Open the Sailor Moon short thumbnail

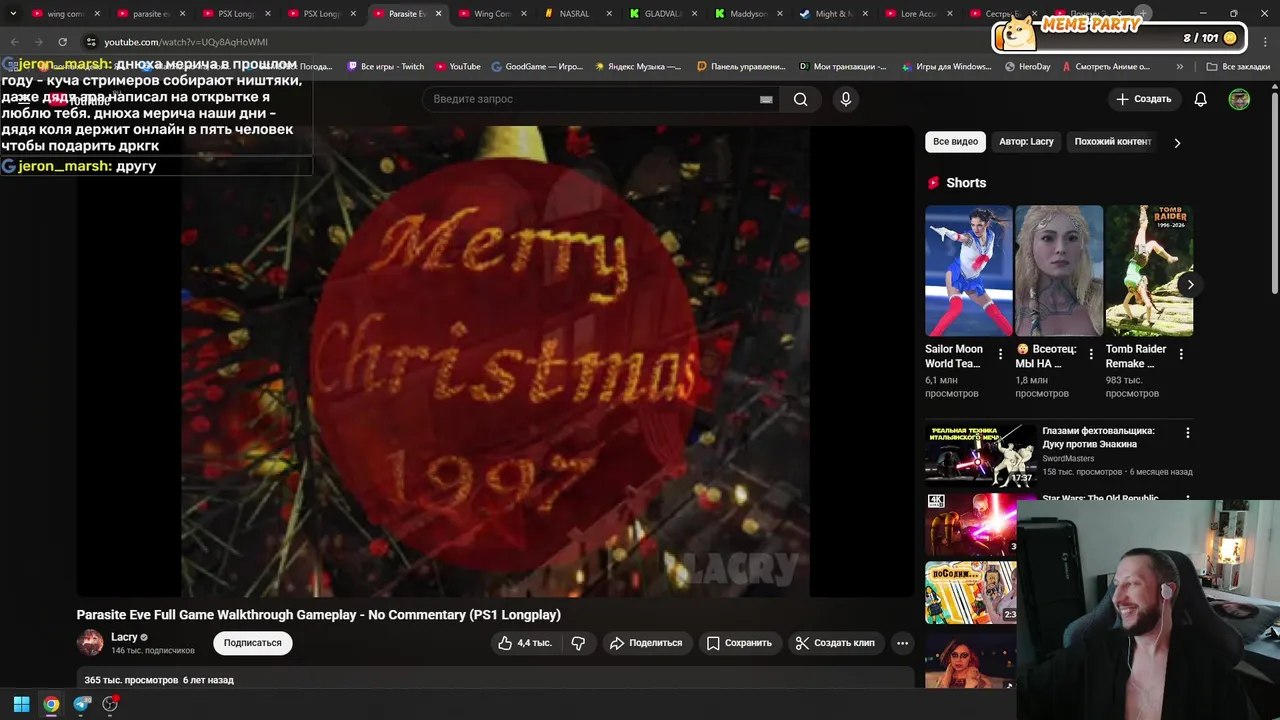point(969,271)
